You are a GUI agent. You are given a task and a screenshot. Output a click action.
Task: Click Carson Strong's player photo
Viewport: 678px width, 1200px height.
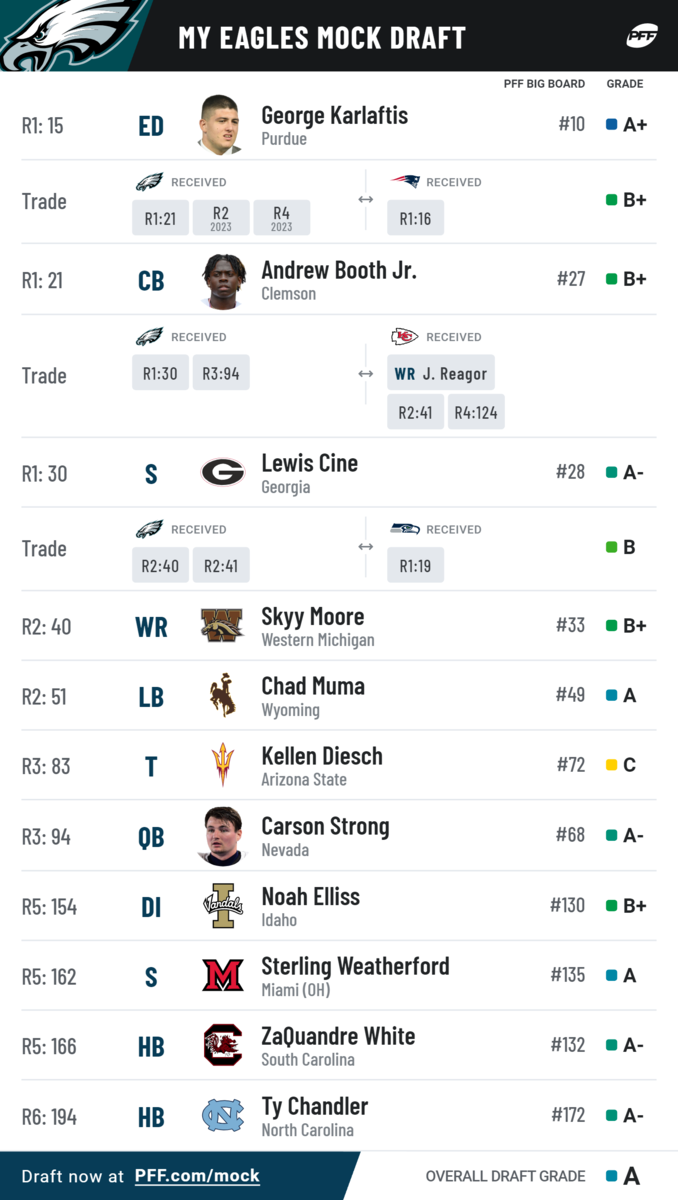click(x=222, y=836)
